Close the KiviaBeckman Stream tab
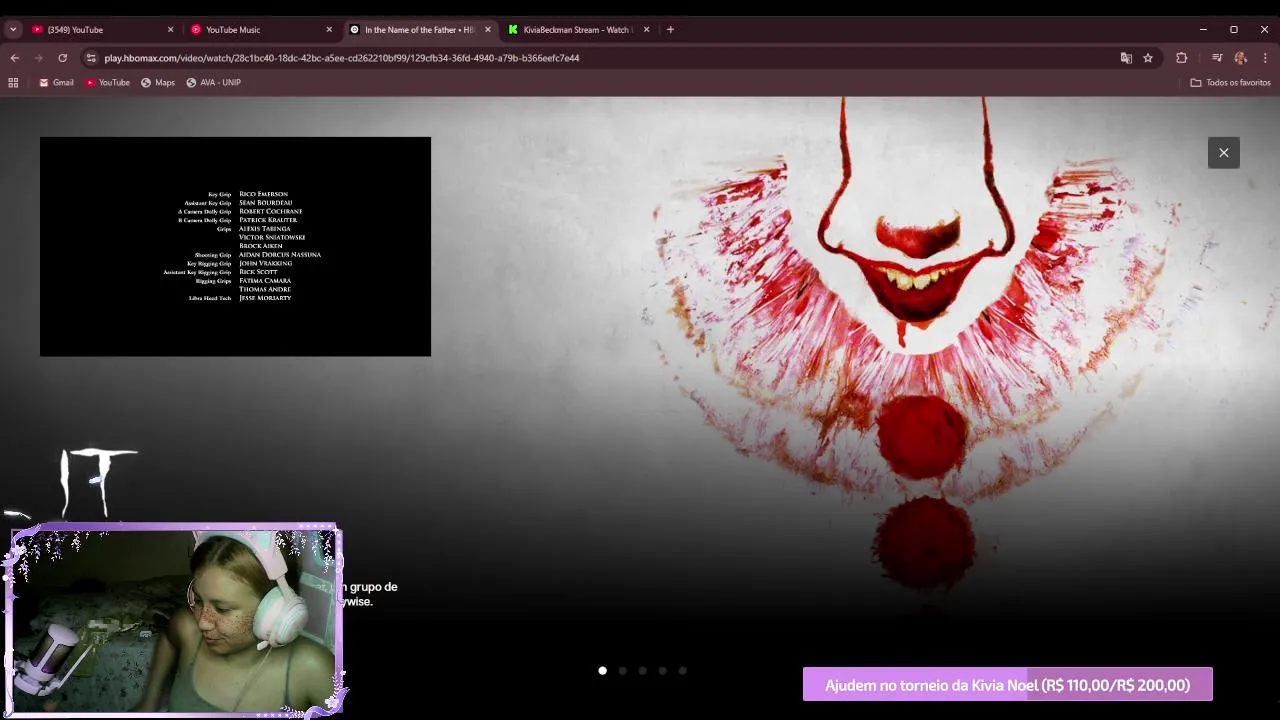Viewport: 1280px width, 720px height. coord(646,29)
